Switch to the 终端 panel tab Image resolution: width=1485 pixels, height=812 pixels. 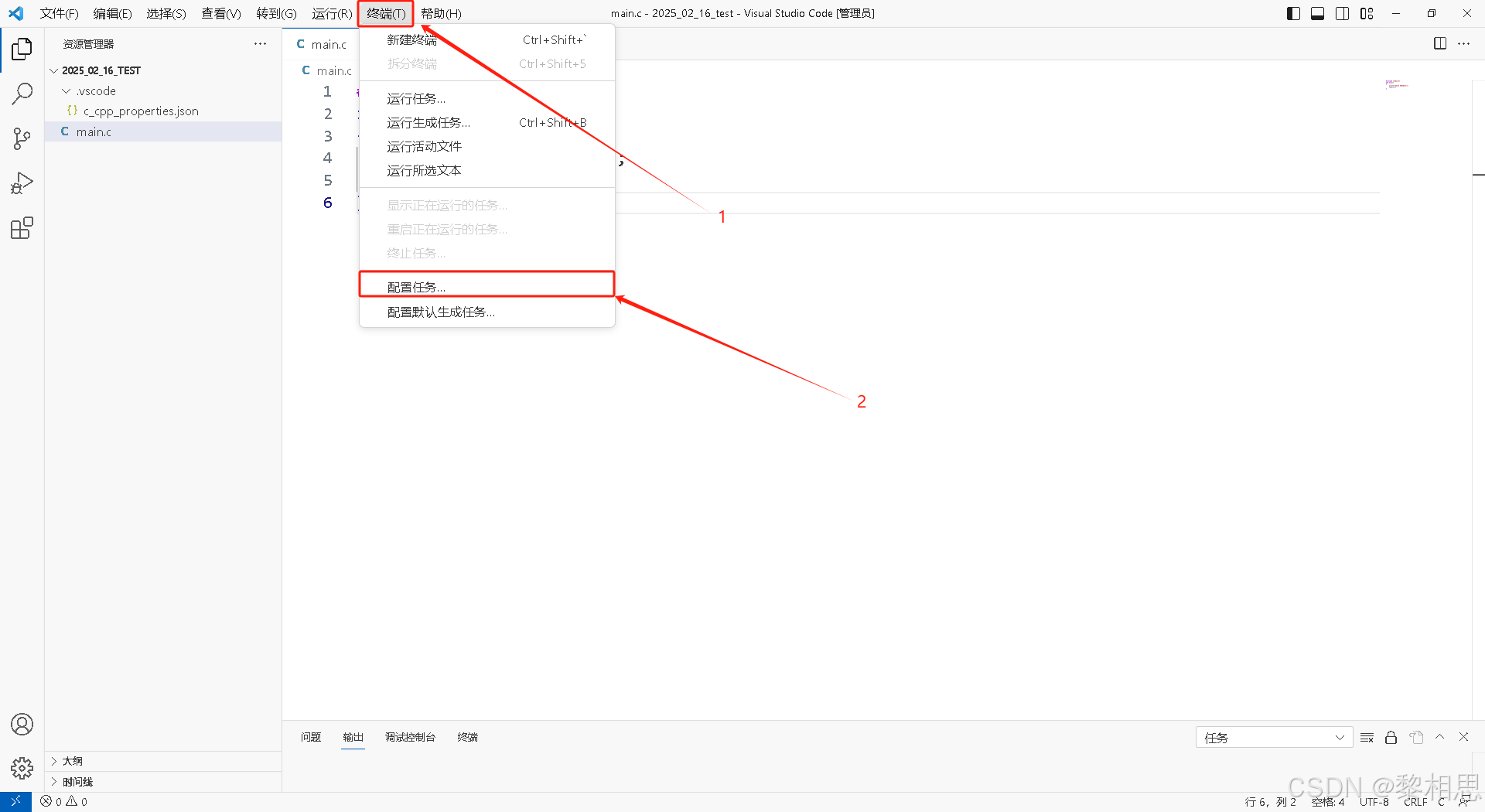point(468,738)
